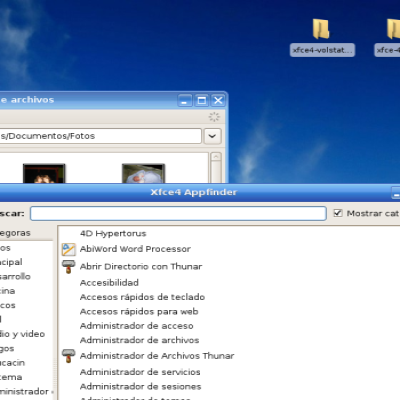
Task: Close the file manager window
Action: tap(218, 100)
